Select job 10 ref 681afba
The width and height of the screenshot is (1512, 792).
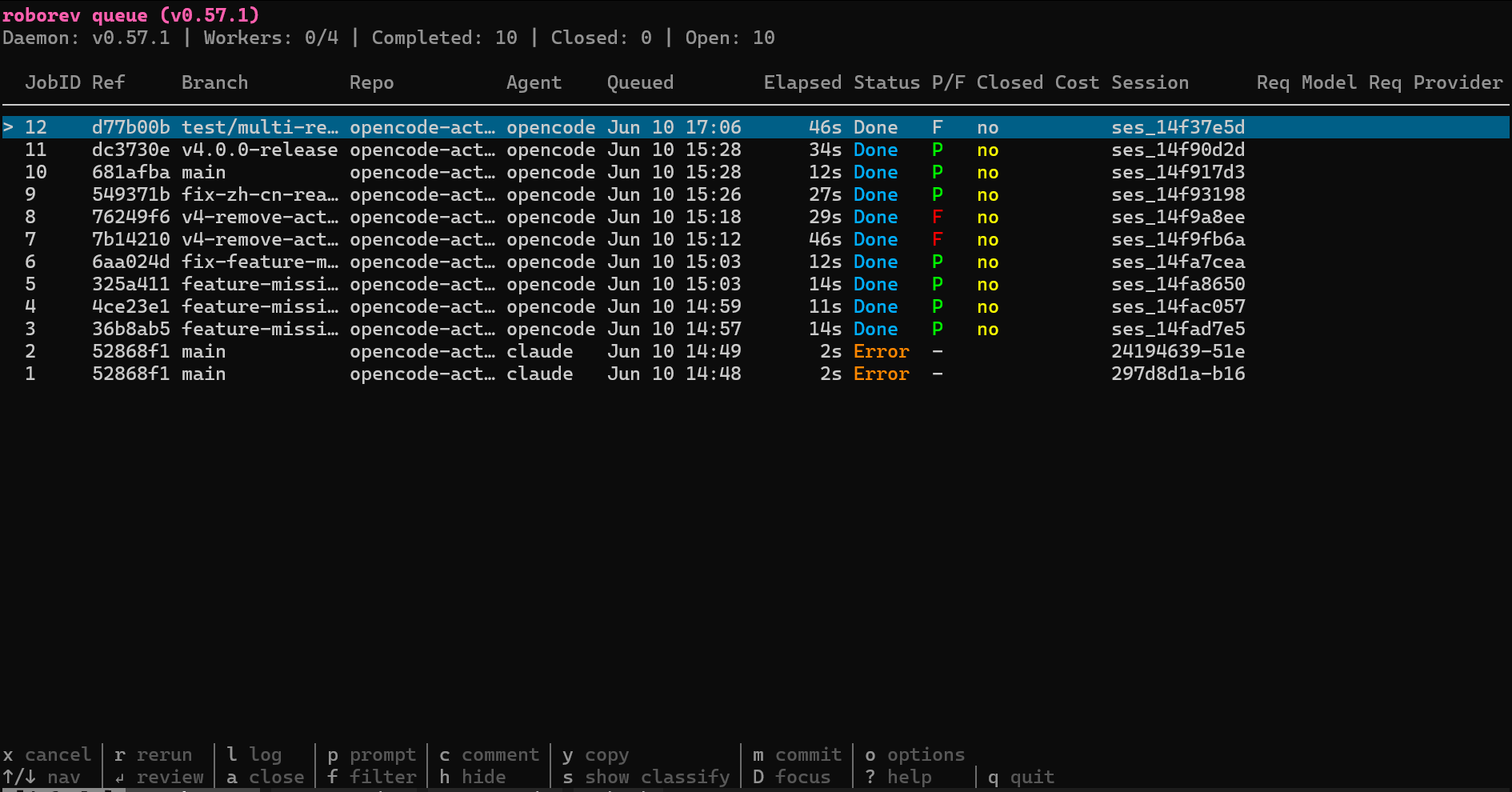coord(130,172)
